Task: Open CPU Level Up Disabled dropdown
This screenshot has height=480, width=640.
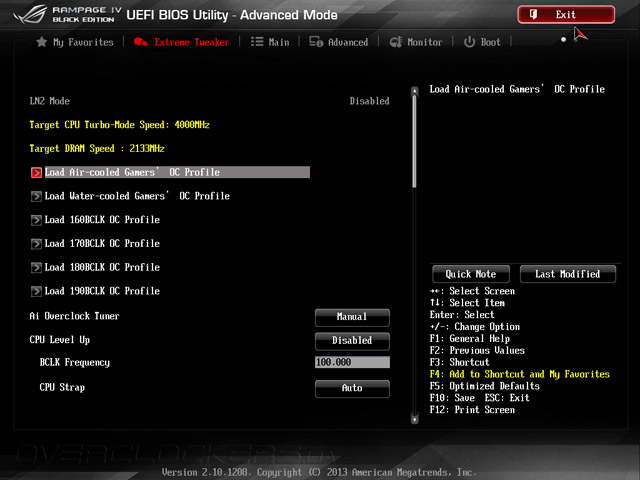Action: pos(352,341)
